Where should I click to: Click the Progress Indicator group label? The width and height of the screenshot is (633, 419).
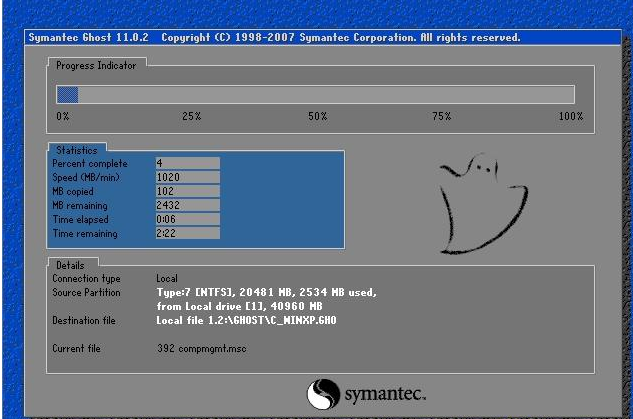point(96,65)
